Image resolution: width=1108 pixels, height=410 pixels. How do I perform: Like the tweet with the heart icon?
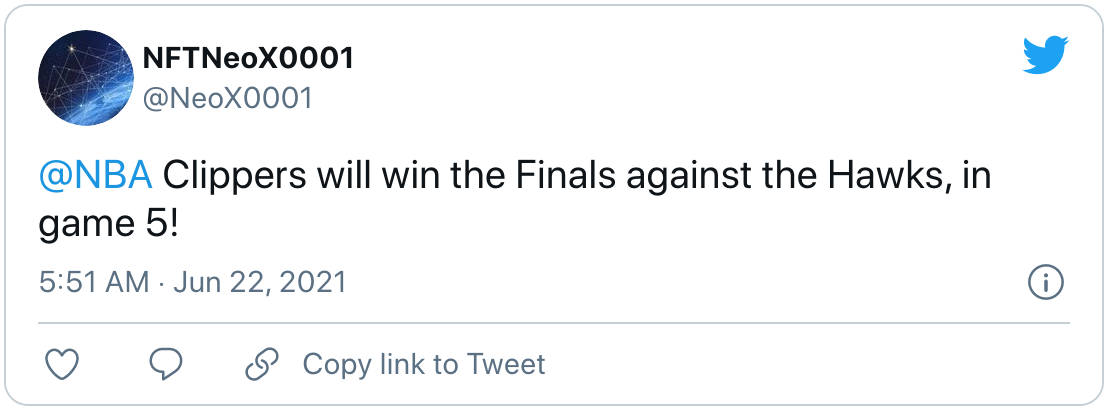coord(61,365)
